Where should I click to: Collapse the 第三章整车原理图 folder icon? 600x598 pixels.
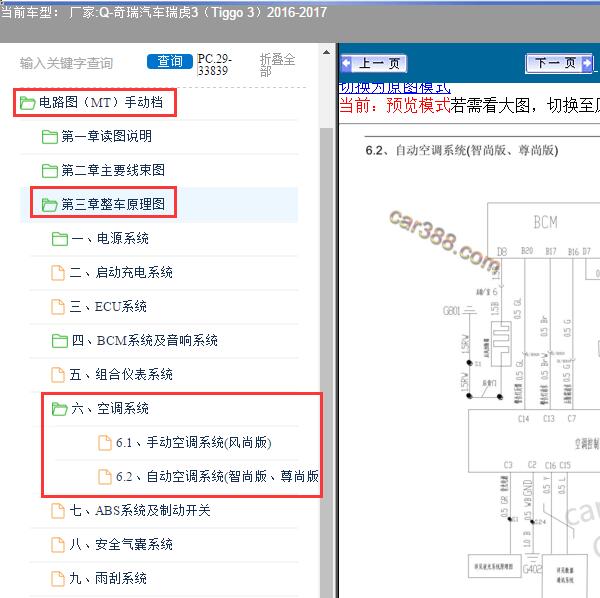[x=50, y=205]
